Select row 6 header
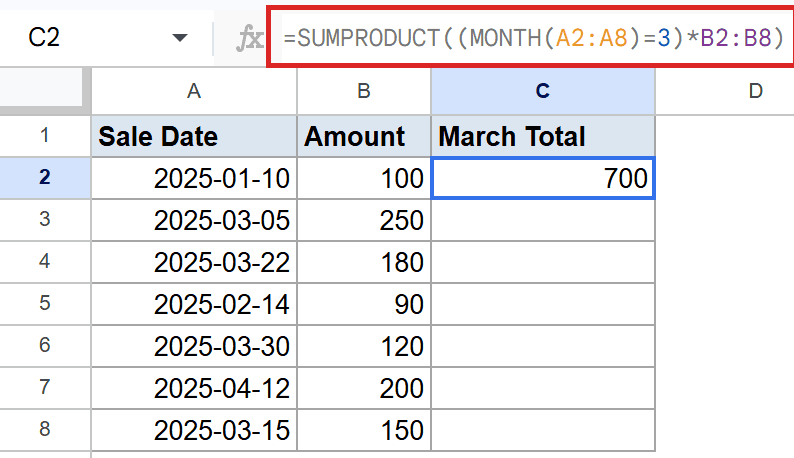The width and height of the screenshot is (794, 458). (x=45, y=346)
